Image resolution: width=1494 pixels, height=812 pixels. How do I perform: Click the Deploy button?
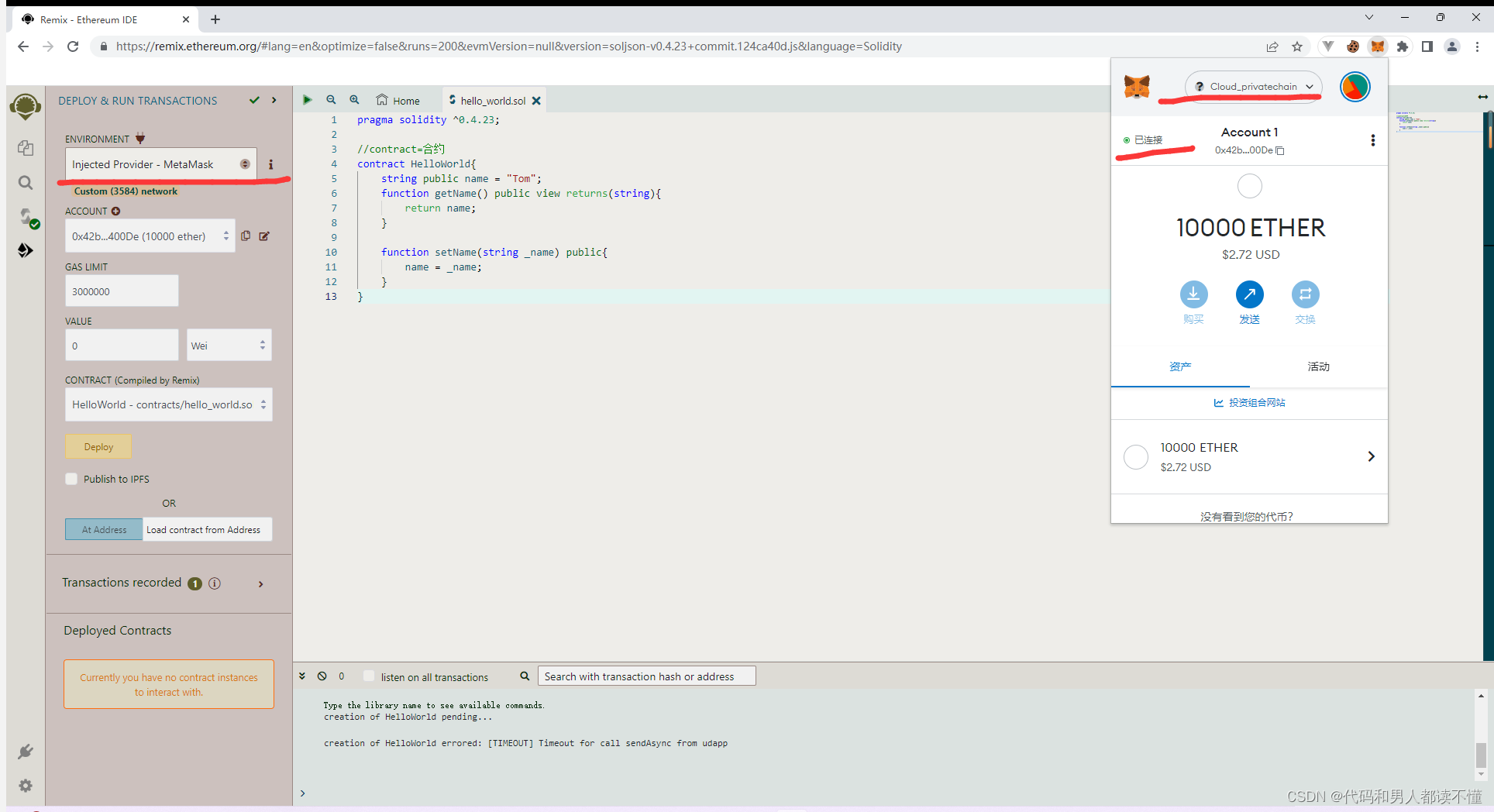click(98, 446)
